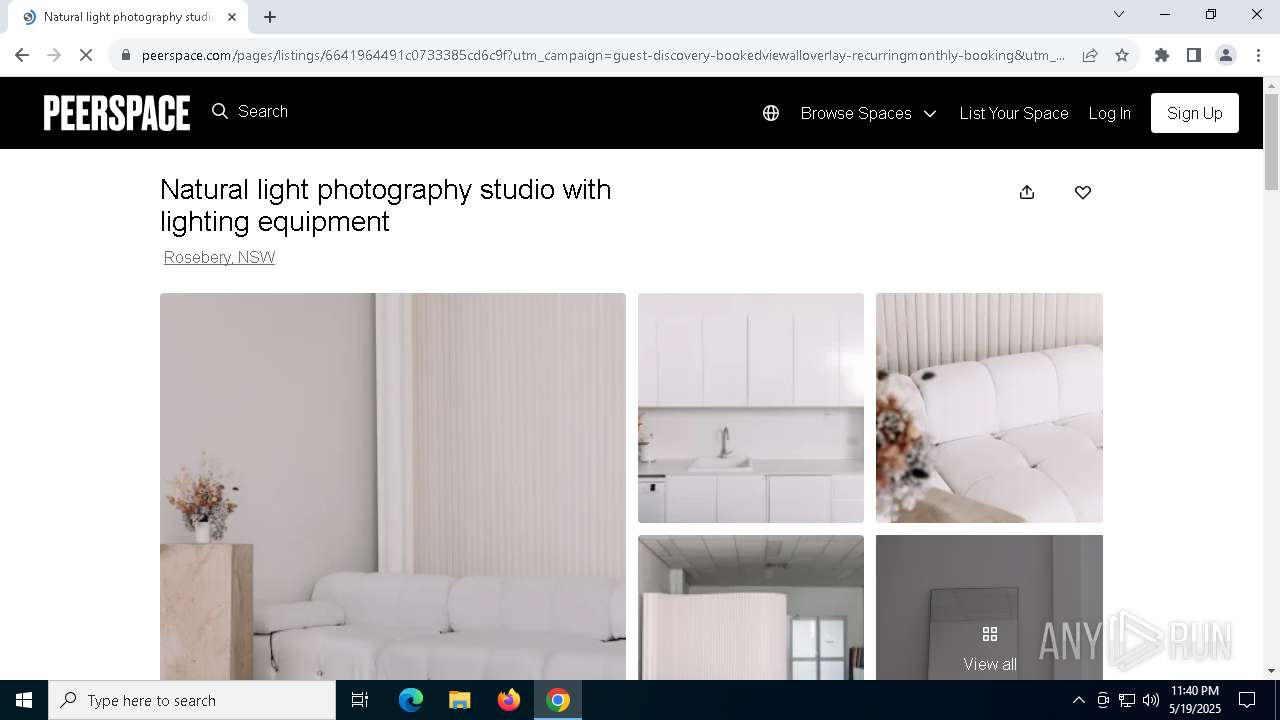Stop loading the page
The height and width of the screenshot is (720, 1280).
(x=86, y=55)
